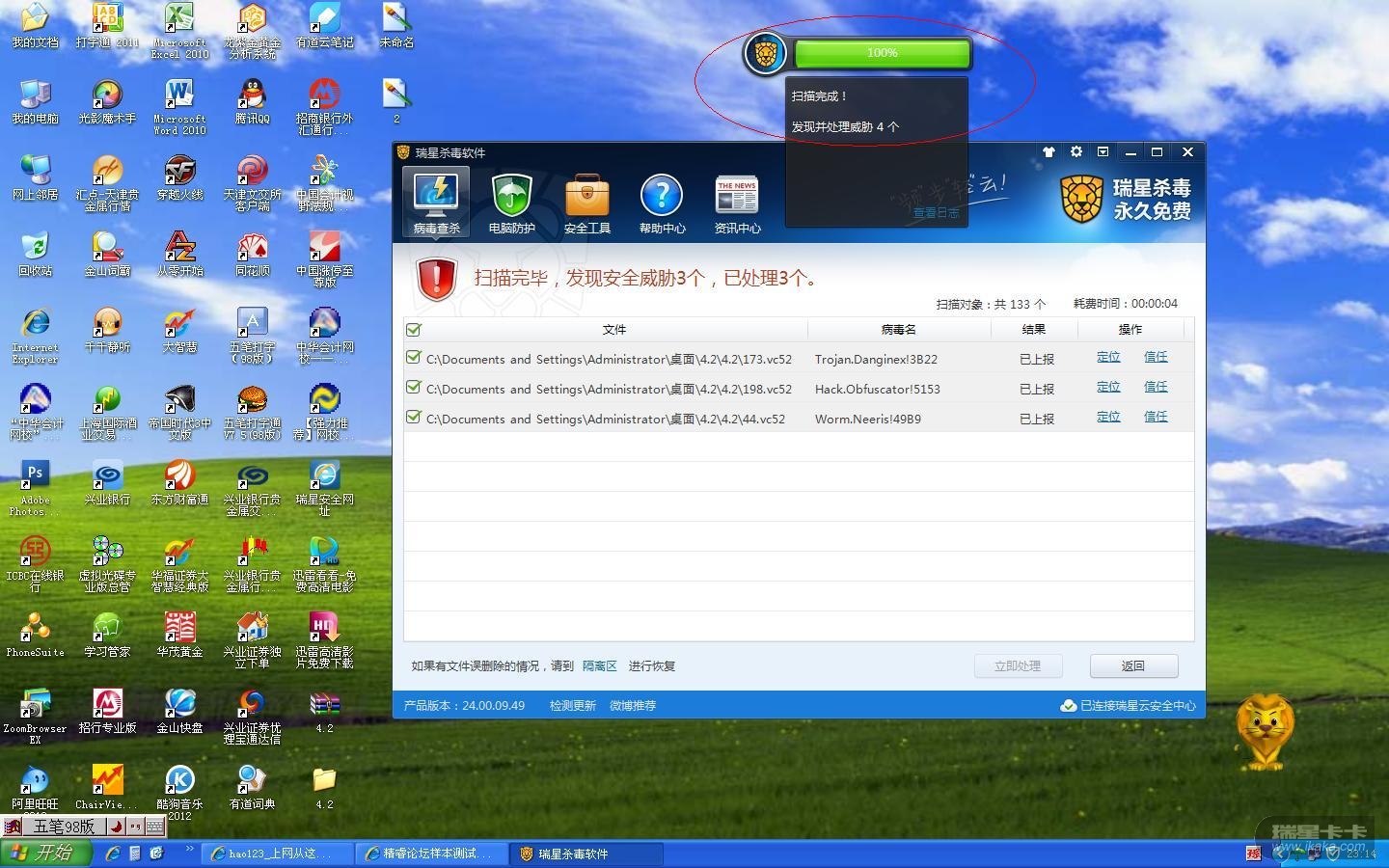The height and width of the screenshot is (868, 1389).
Task: Select the ICBC在线银行 desktop icon
Action: [x=35, y=564]
